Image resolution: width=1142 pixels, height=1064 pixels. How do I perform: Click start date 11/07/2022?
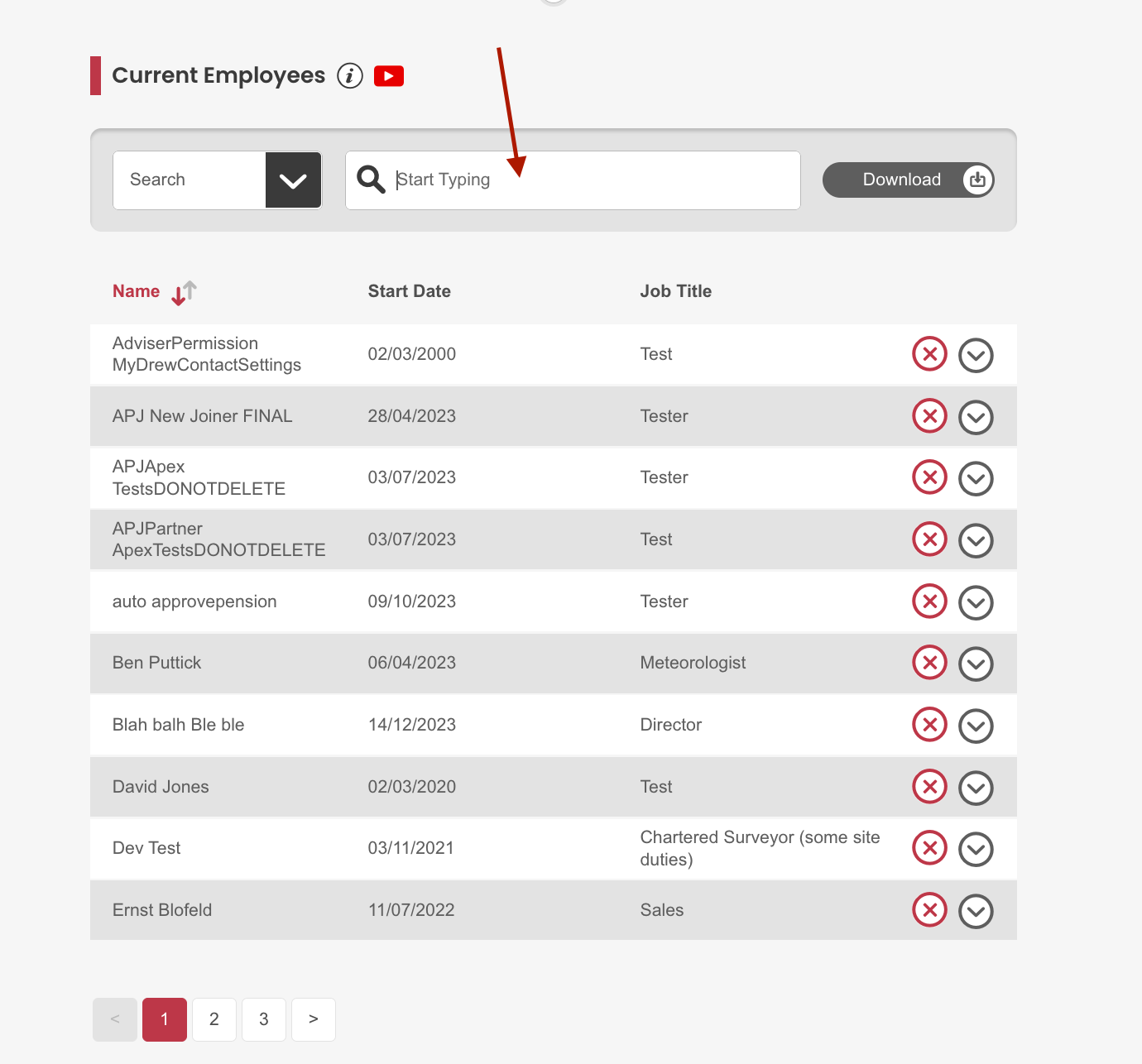pyautogui.click(x=411, y=910)
